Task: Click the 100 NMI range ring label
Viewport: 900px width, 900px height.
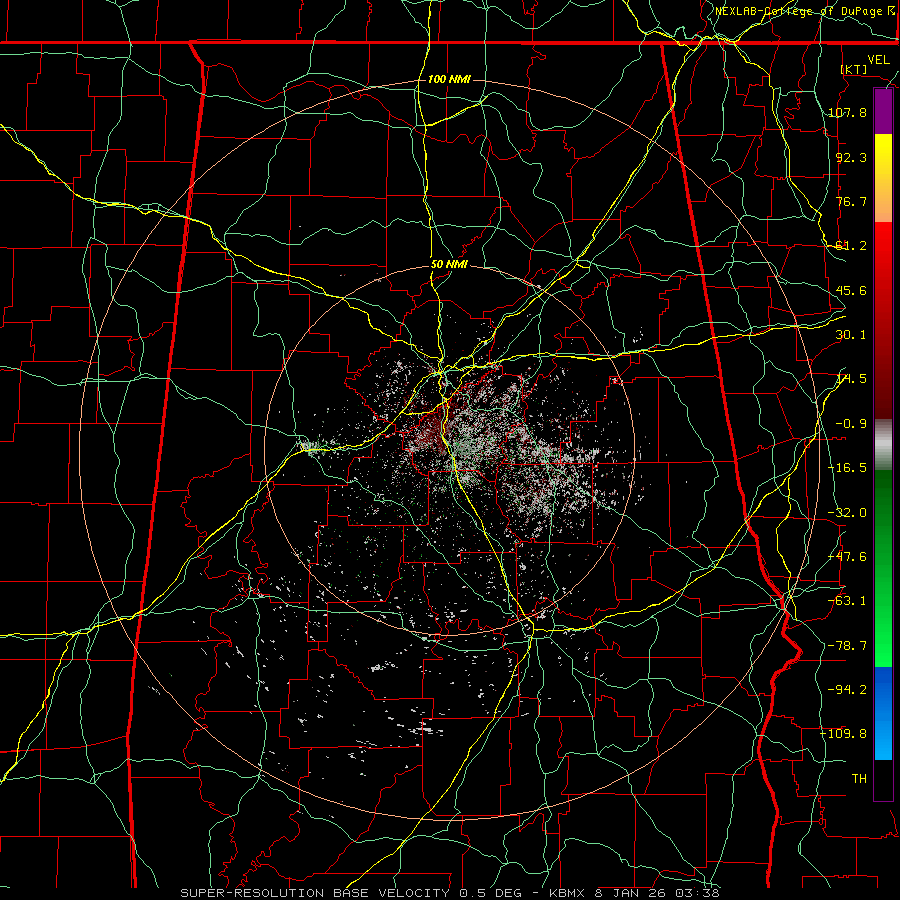Action: pos(449,79)
